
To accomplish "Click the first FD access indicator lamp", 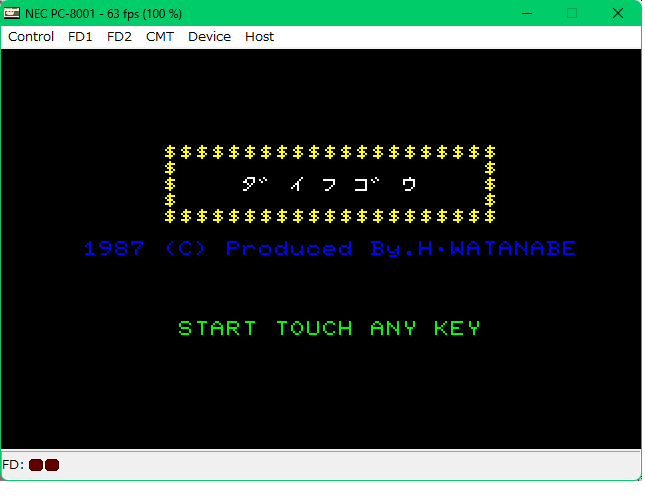I will pos(36,465).
